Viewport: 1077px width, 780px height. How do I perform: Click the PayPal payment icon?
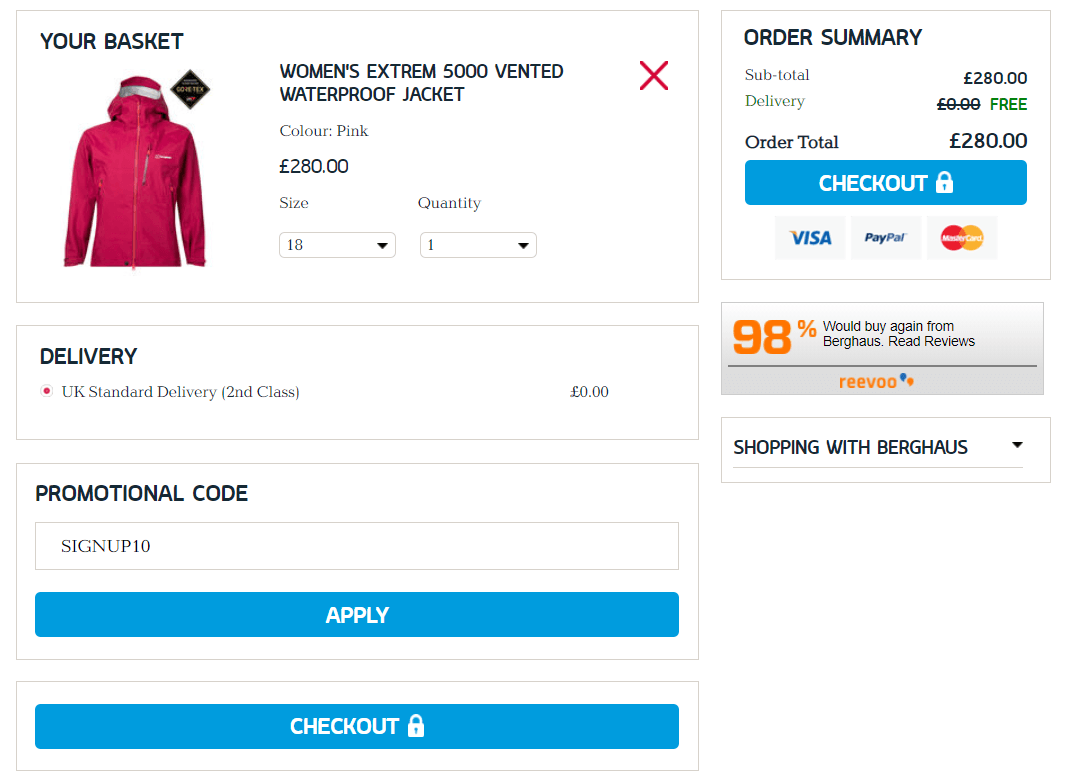point(885,238)
